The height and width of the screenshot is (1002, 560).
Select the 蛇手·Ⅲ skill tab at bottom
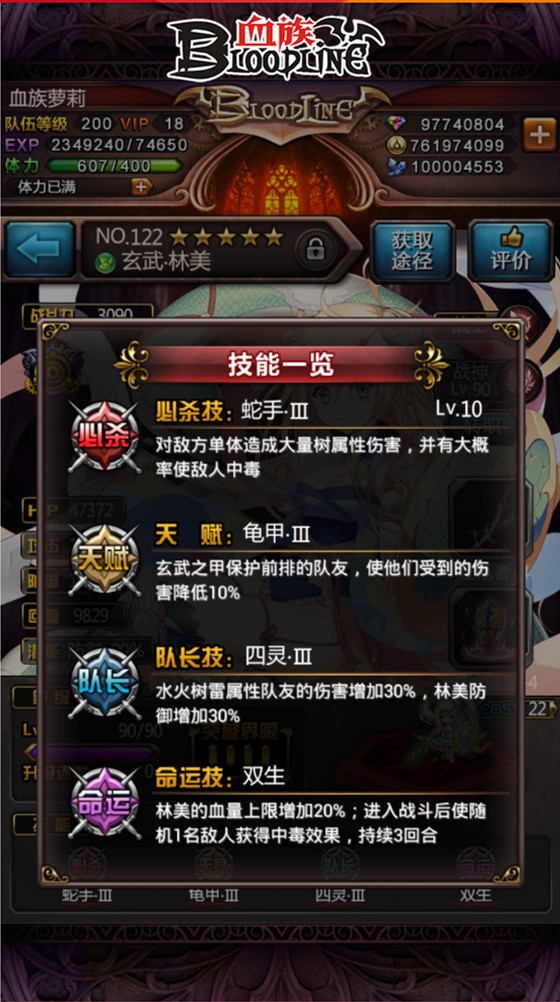coord(88,895)
